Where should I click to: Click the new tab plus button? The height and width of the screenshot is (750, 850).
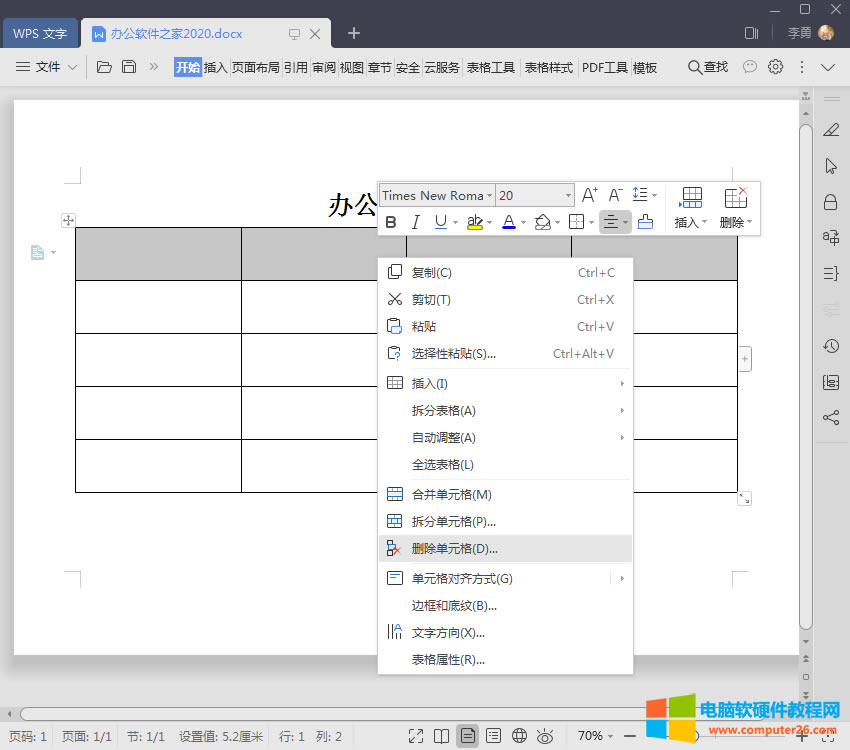[354, 33]
